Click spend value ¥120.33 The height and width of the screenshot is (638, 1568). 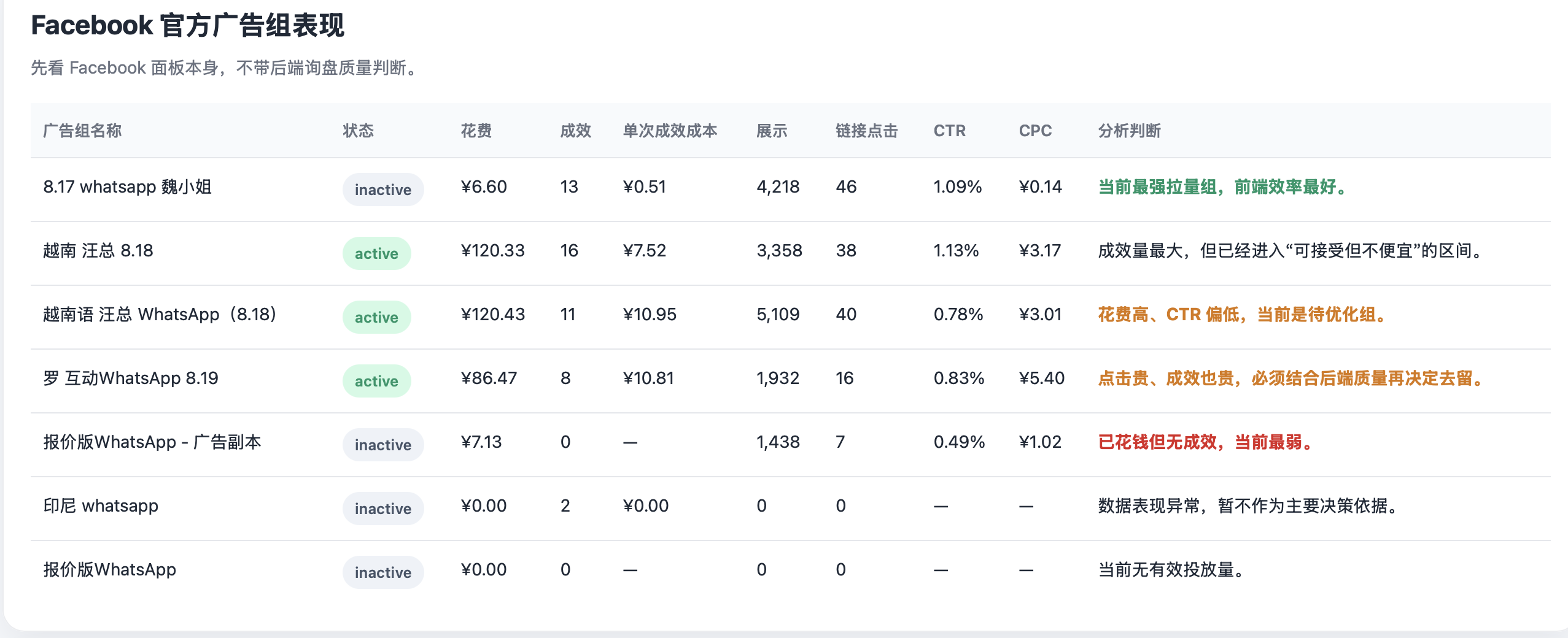[492, 250]
